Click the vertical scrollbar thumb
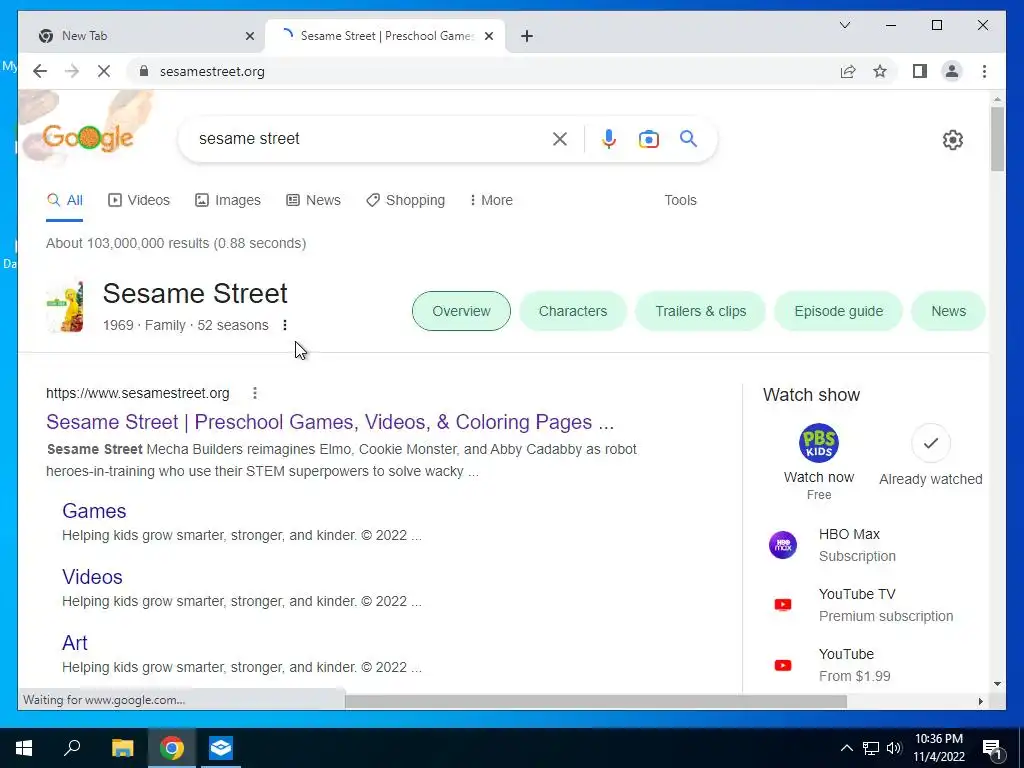 (997, 138)
